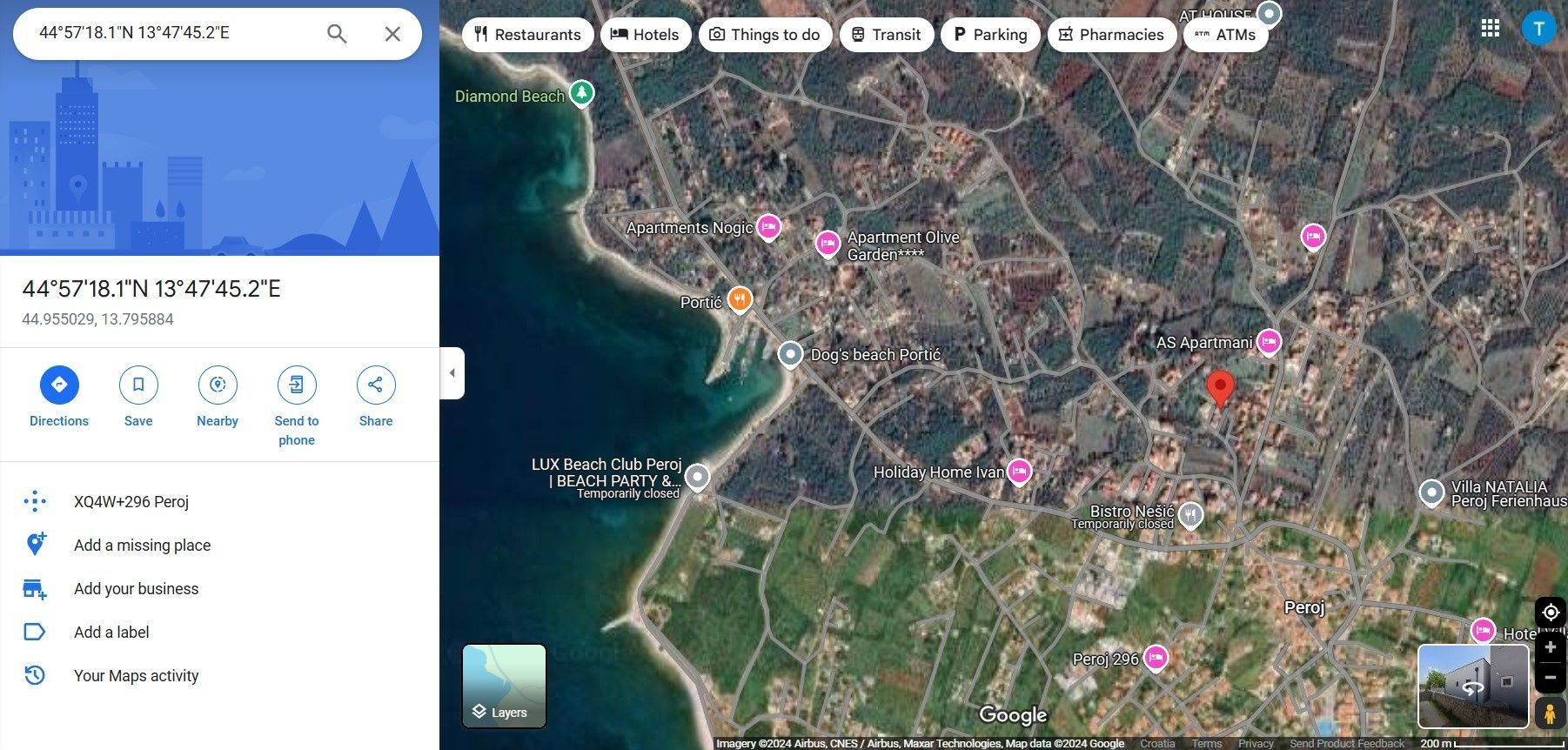The image size is (1568, 750).
Task: Open the Layers map type switcher
Action: pyautogui.click(x=504, y=686)
